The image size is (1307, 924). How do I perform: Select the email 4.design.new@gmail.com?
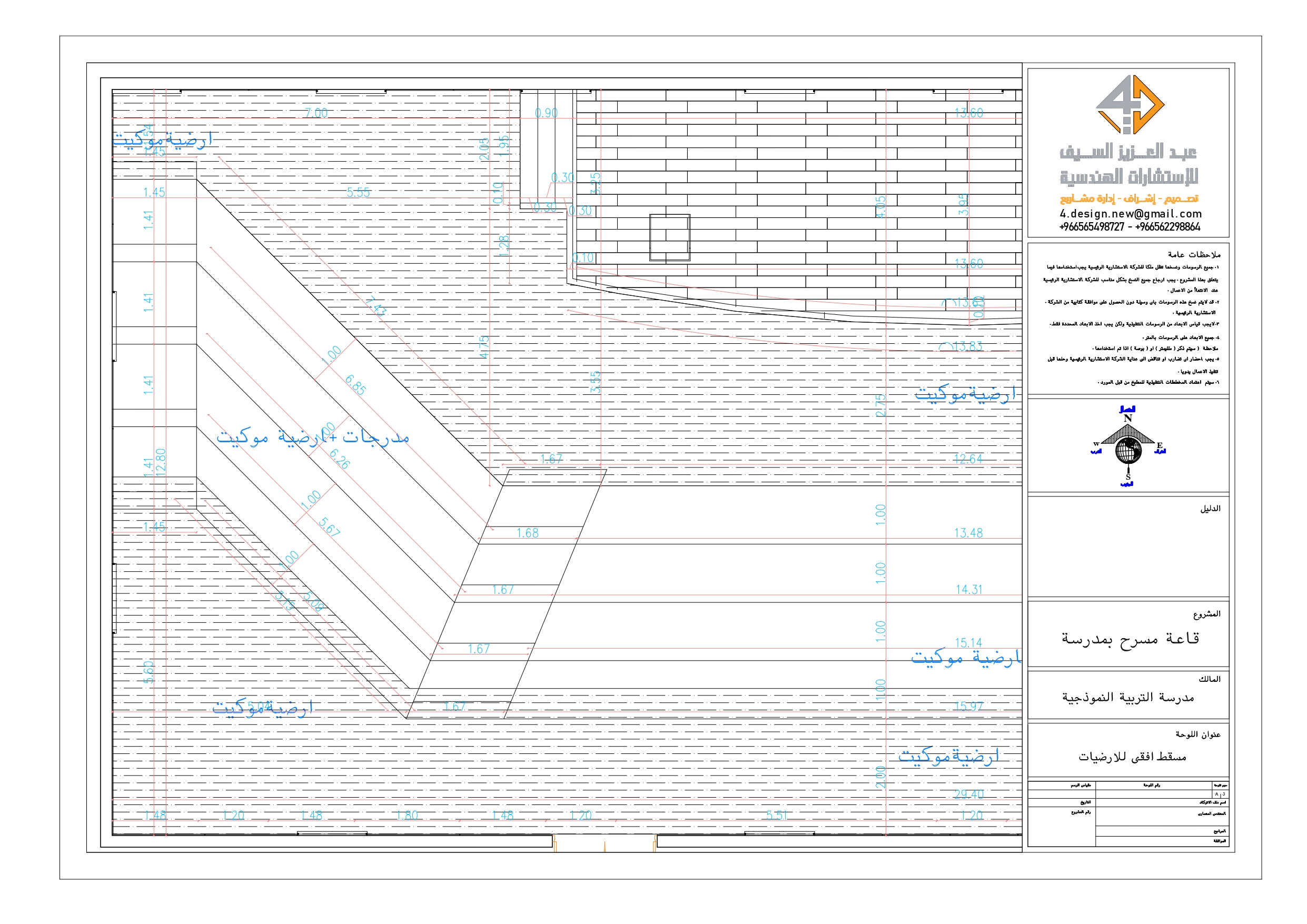pyautogui.click(x=1131, y=213)
